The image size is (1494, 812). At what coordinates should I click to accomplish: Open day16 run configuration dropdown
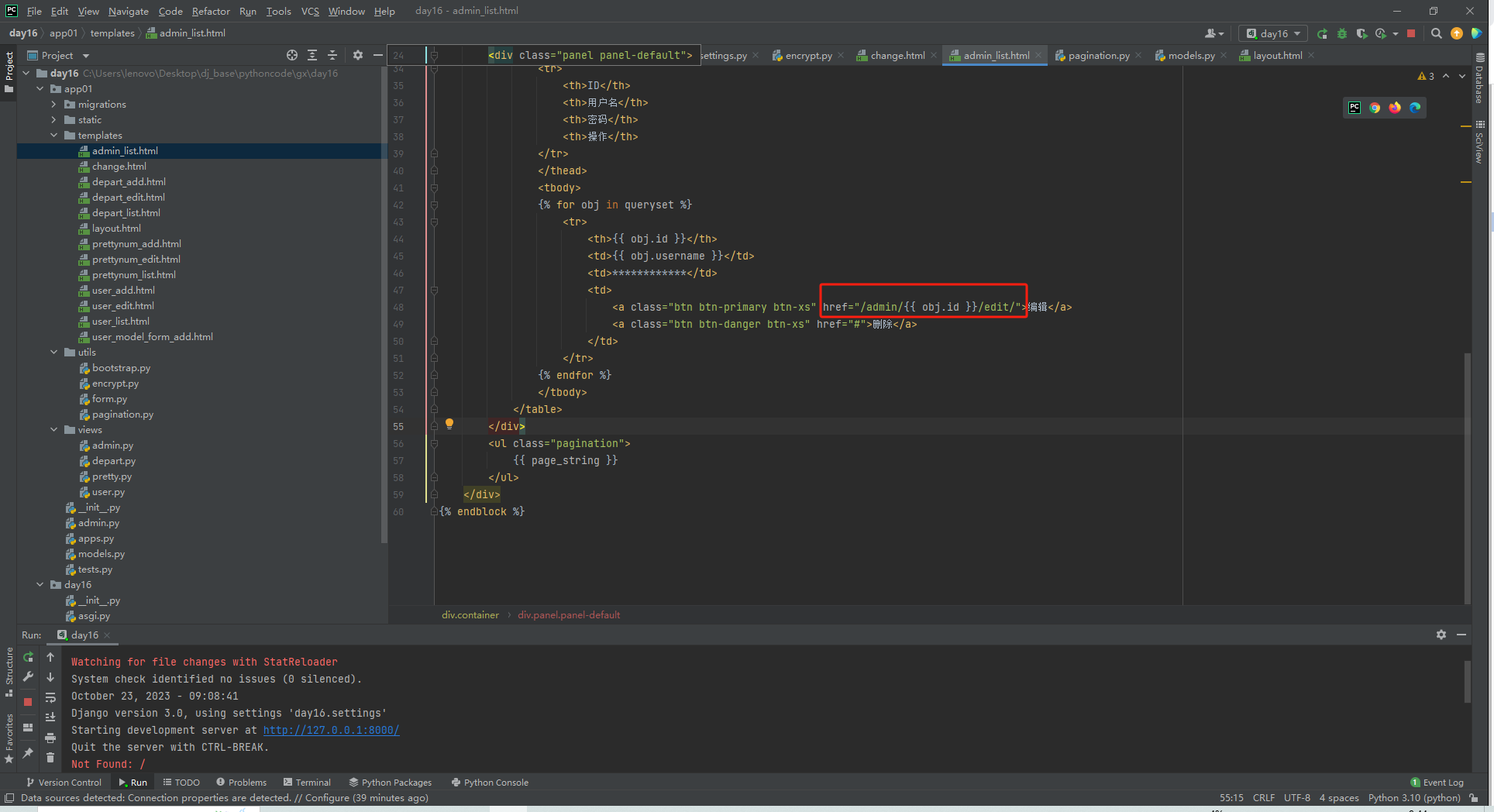[x=1273, y=34]
